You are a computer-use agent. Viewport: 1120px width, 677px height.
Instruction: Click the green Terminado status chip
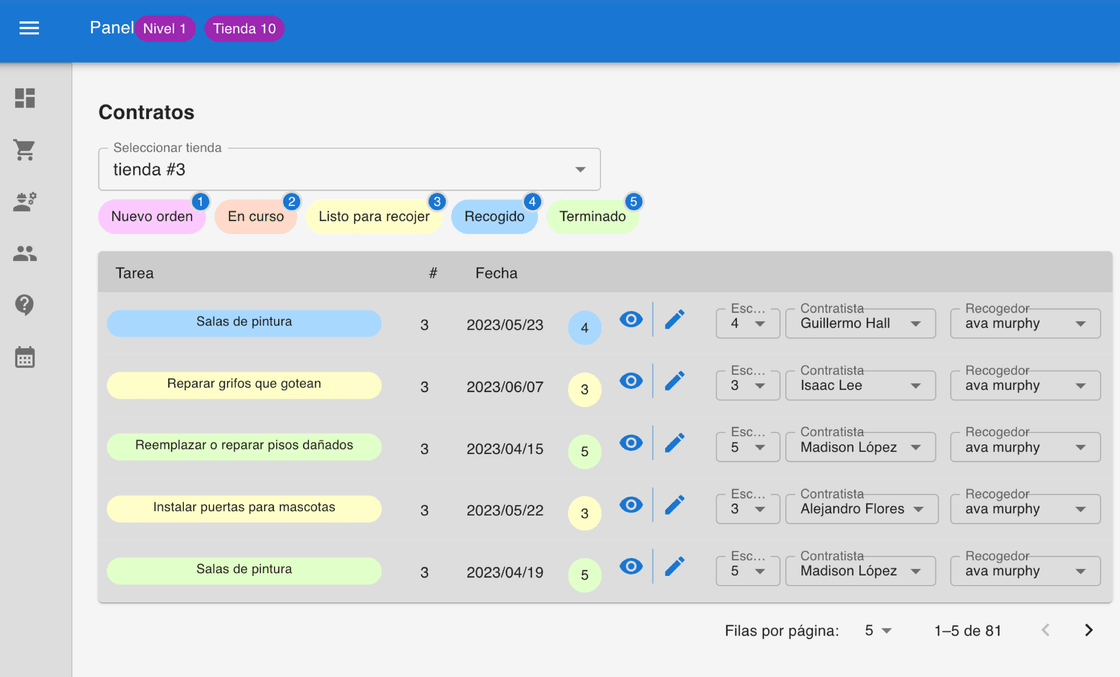[x=592, y=217]
